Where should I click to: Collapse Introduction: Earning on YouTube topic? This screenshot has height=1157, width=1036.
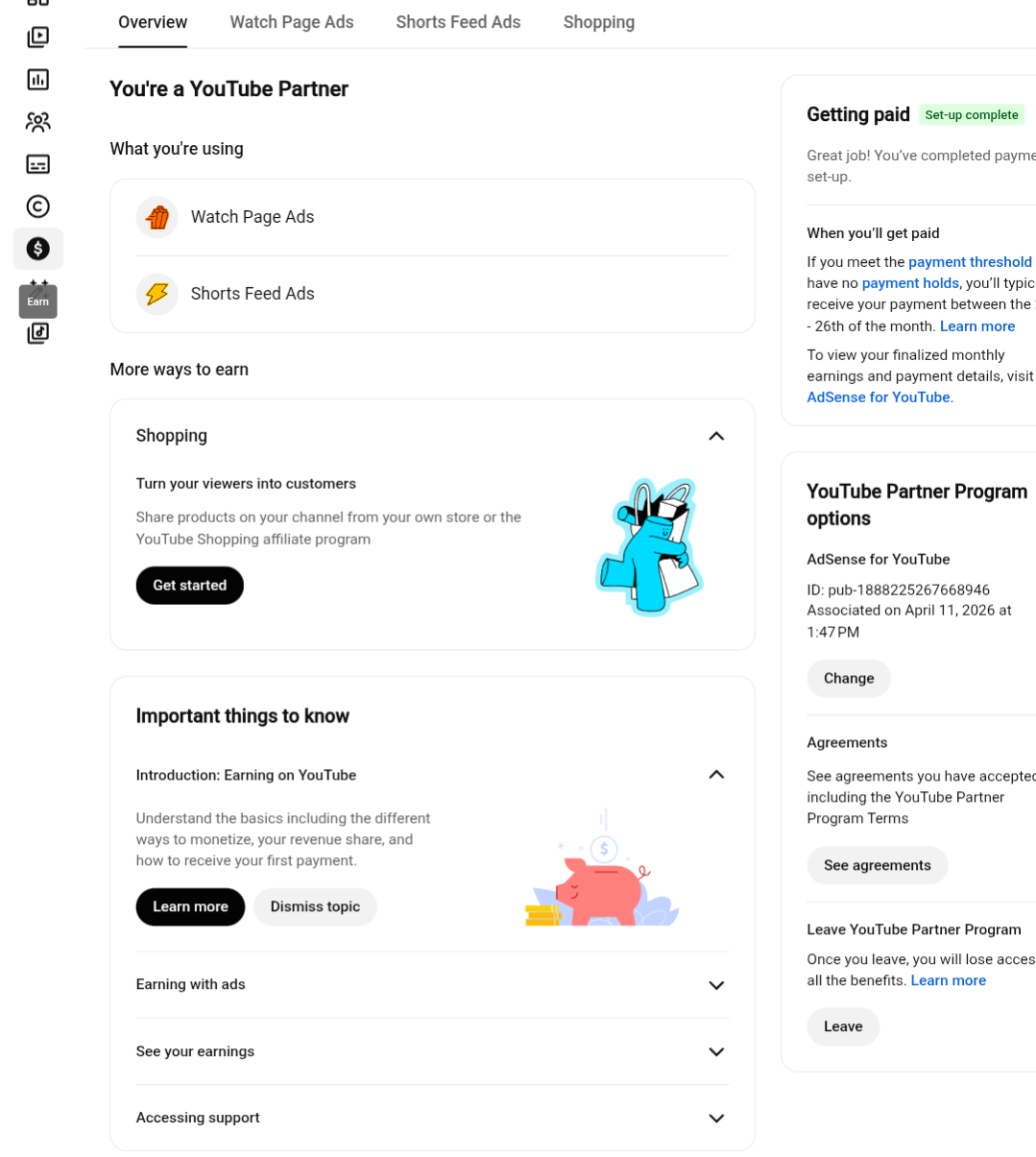tap(716, 775)
